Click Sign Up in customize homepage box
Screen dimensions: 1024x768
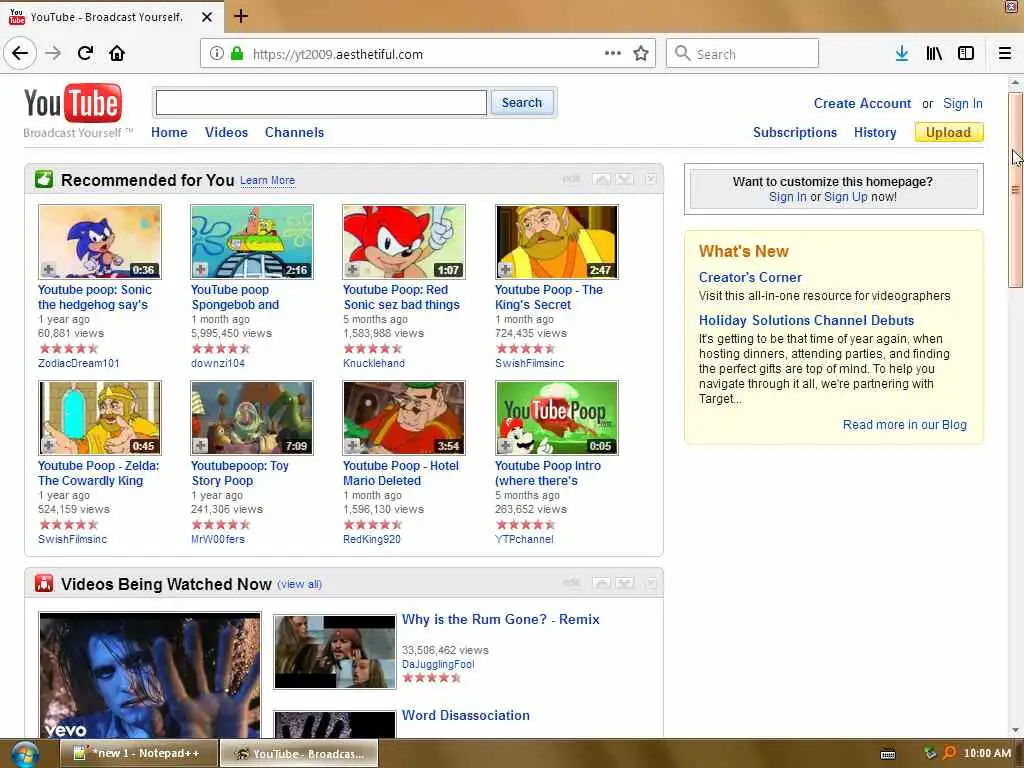[846, 197]
